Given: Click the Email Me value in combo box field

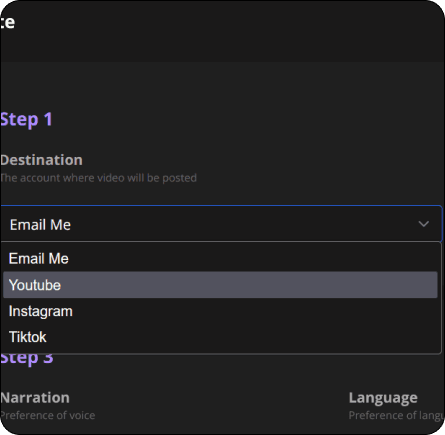Looking at the screenshot, I should pos(40,225).
